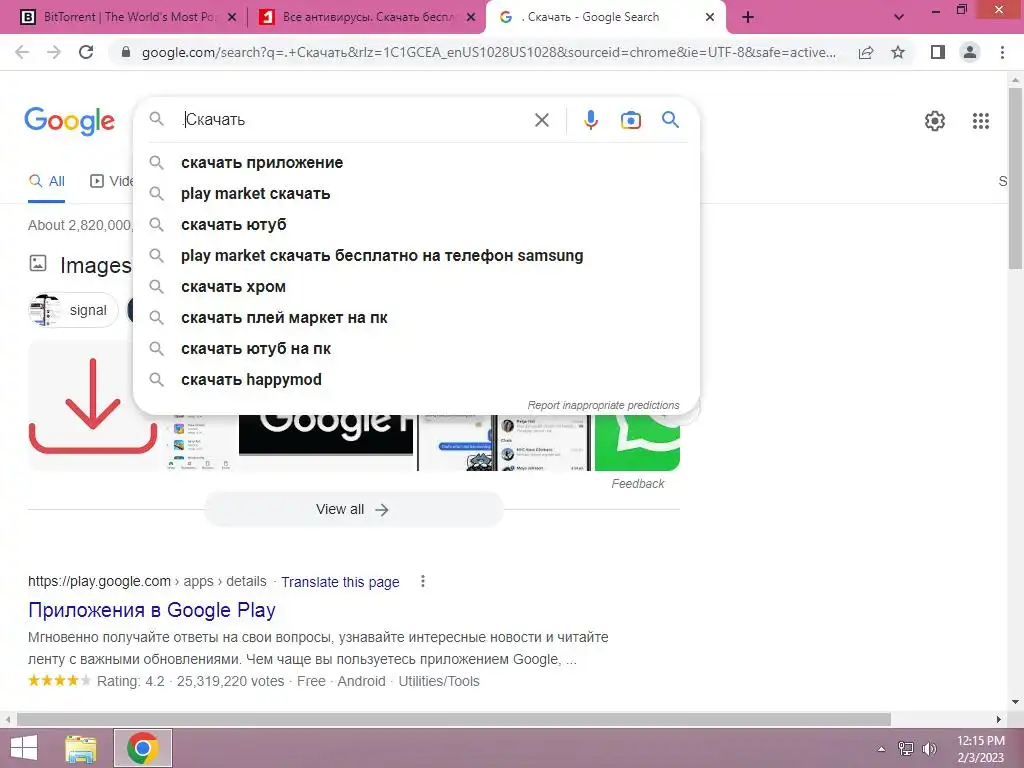The height and width of the screenshot is (768, 1024).
Task: Choose suggestion play market скачать бесплатно на телефон samsung
Action: [416, 255]
